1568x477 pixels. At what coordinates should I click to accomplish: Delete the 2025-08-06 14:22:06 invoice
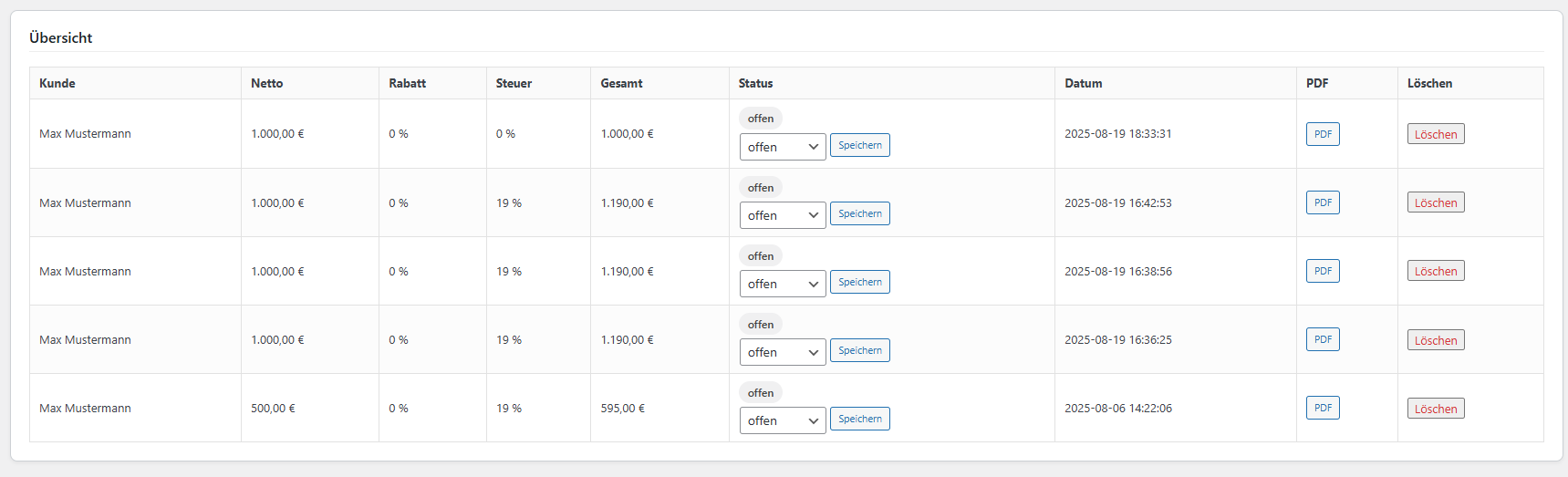coord(1435,409)
